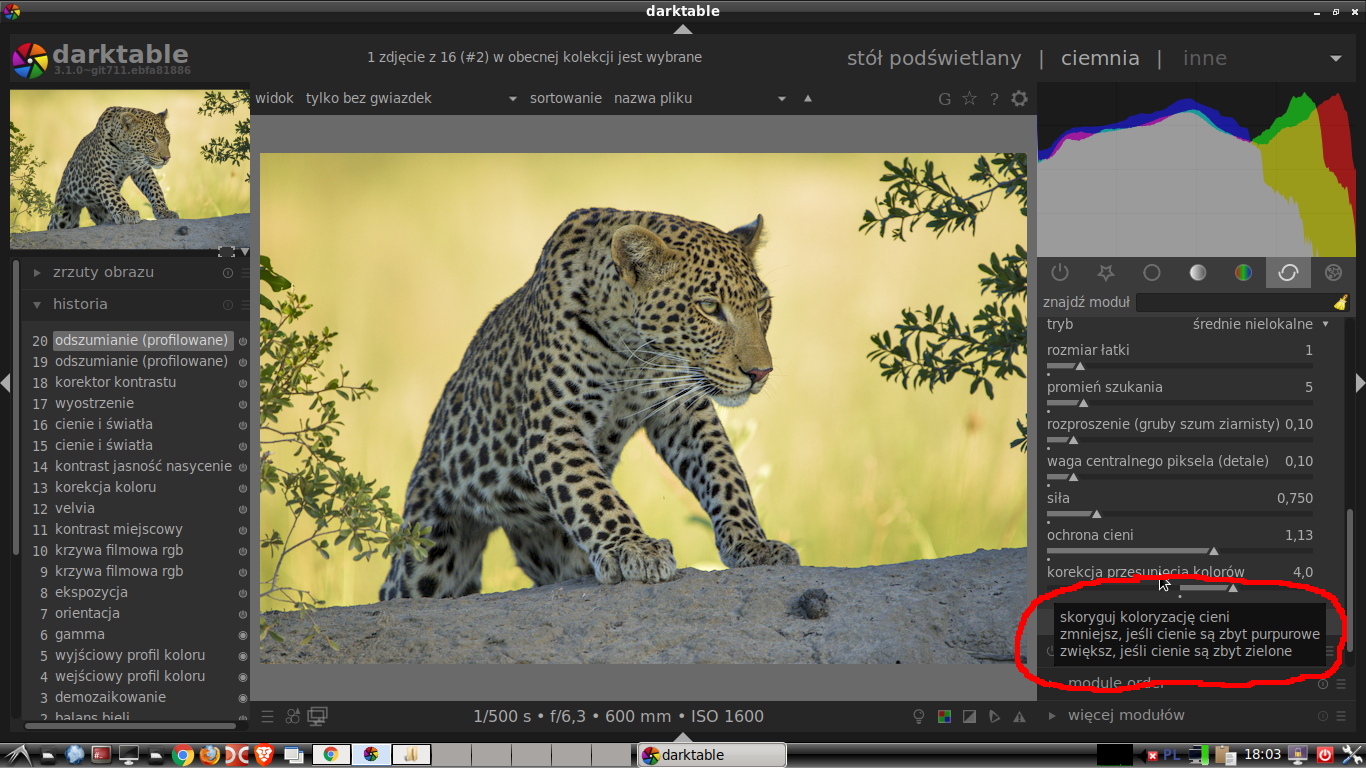Viewport: 1366px width, 768px height.
Task: Select history item 12 velvia
Action: [x=75, y=508]
